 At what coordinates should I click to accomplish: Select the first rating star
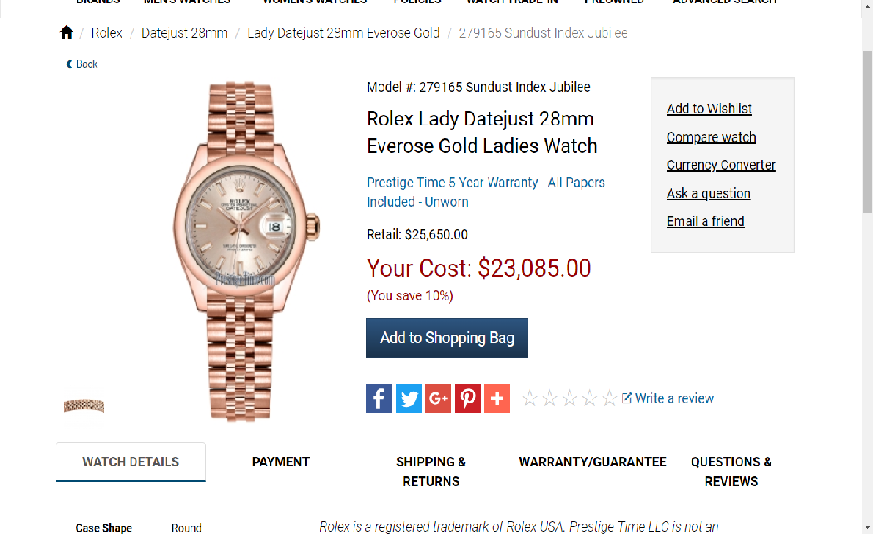click(x=529, y=398)
